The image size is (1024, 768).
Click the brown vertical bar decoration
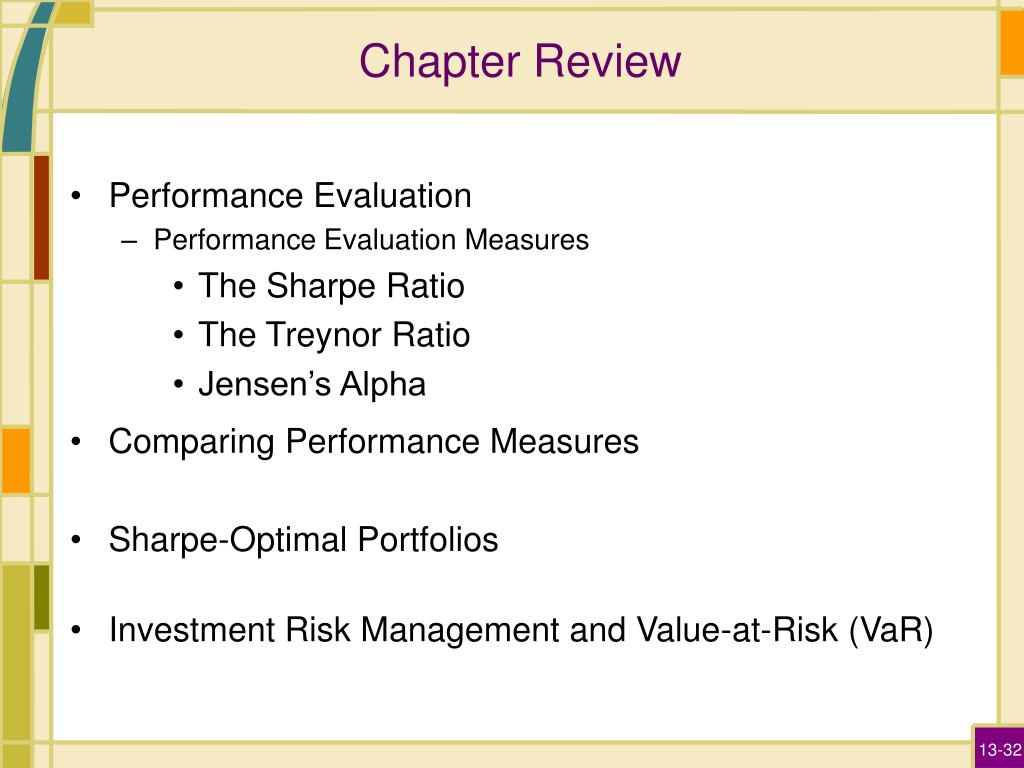click(41, 217)
